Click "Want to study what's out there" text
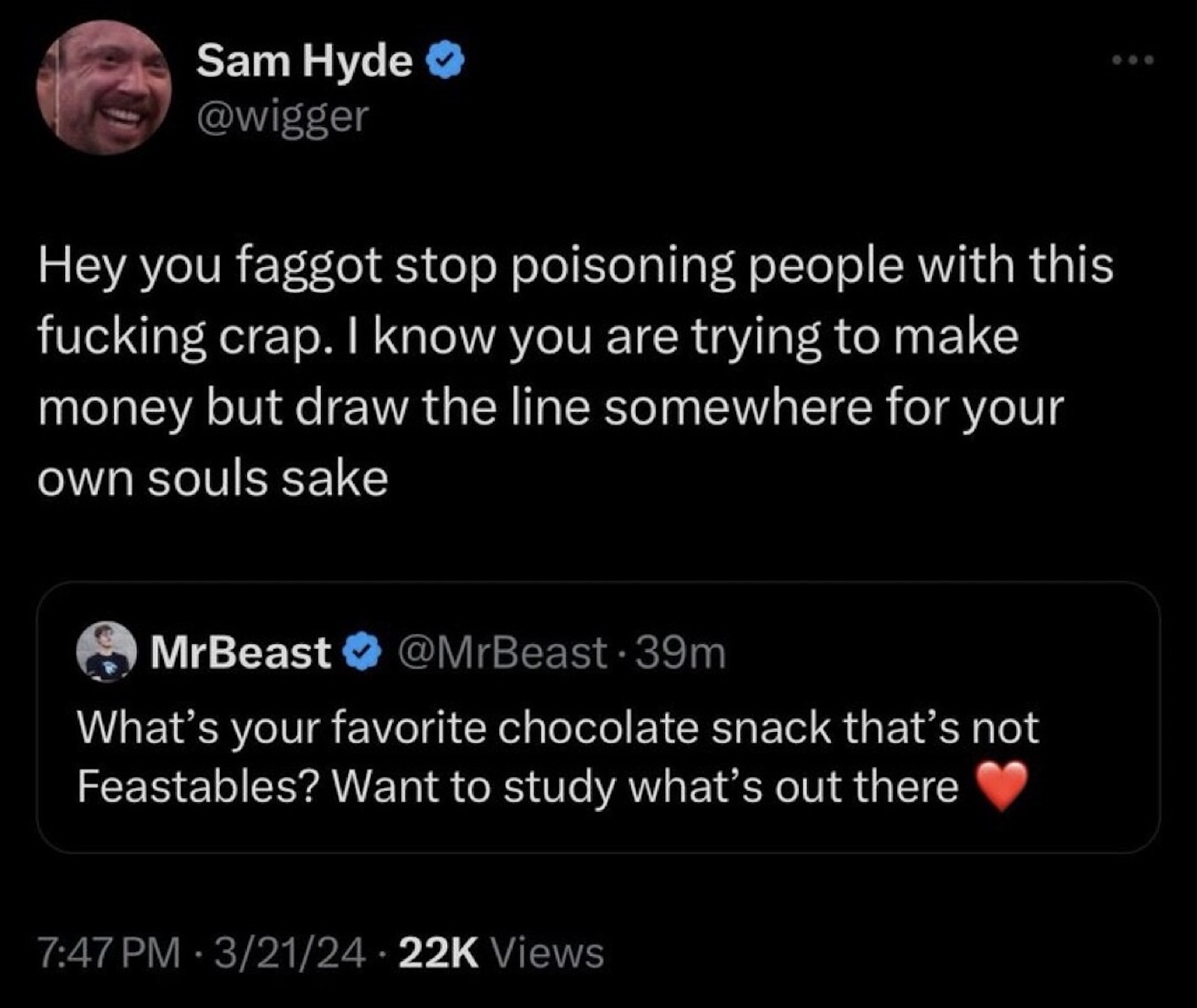This screenshot has height=1008, width=1197. click(645, 787)
